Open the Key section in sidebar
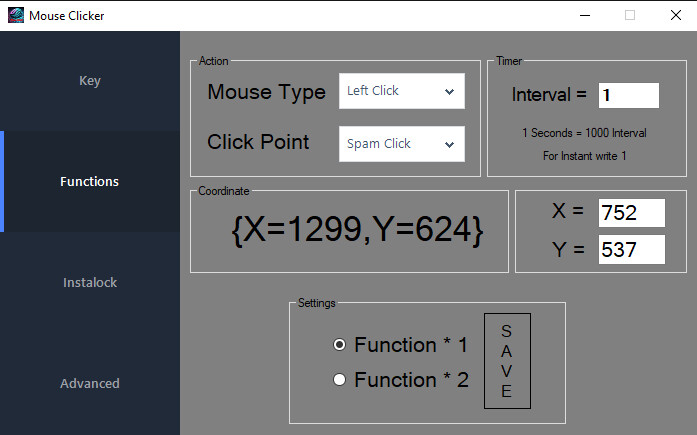697x435 pixels. tap(90, 81)
